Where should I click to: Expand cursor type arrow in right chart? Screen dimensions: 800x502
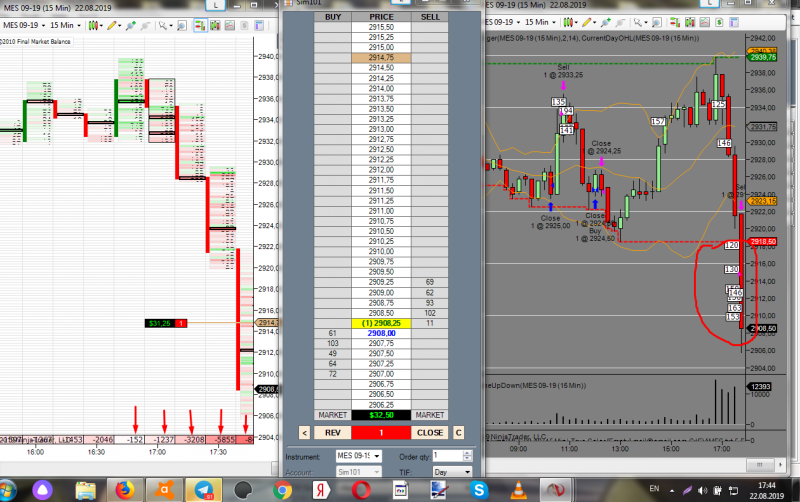(x=645, y=22)
